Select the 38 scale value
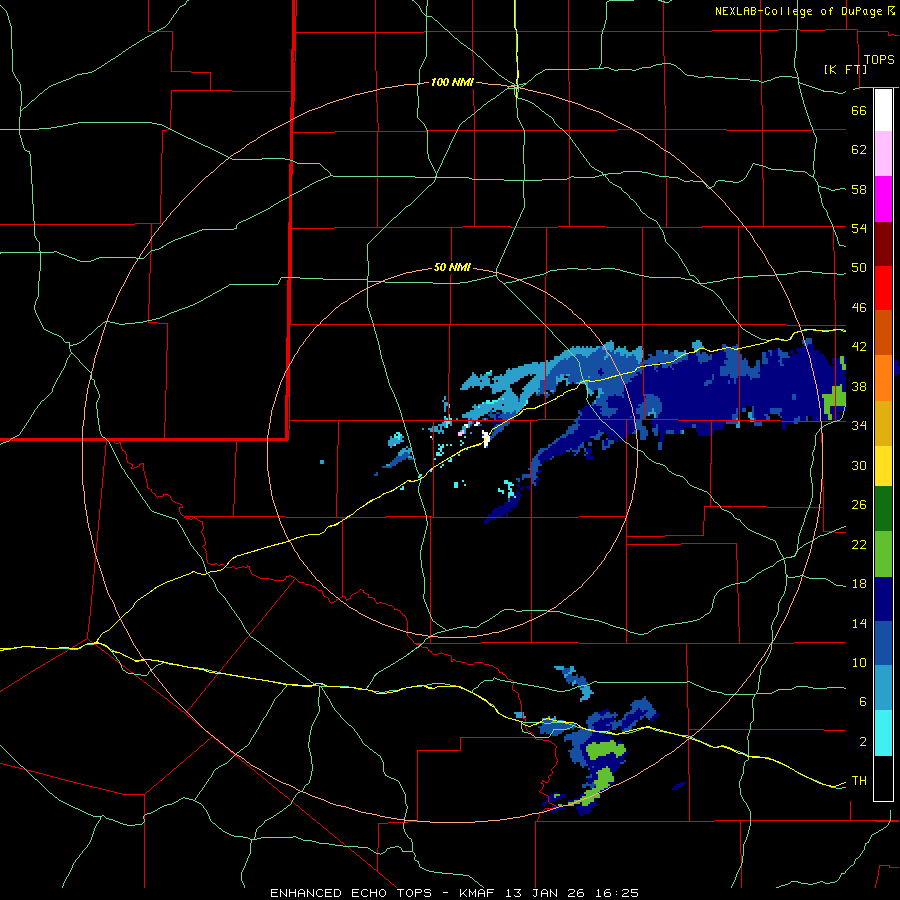Screen dimensions: 900x900 pos(859,386)
